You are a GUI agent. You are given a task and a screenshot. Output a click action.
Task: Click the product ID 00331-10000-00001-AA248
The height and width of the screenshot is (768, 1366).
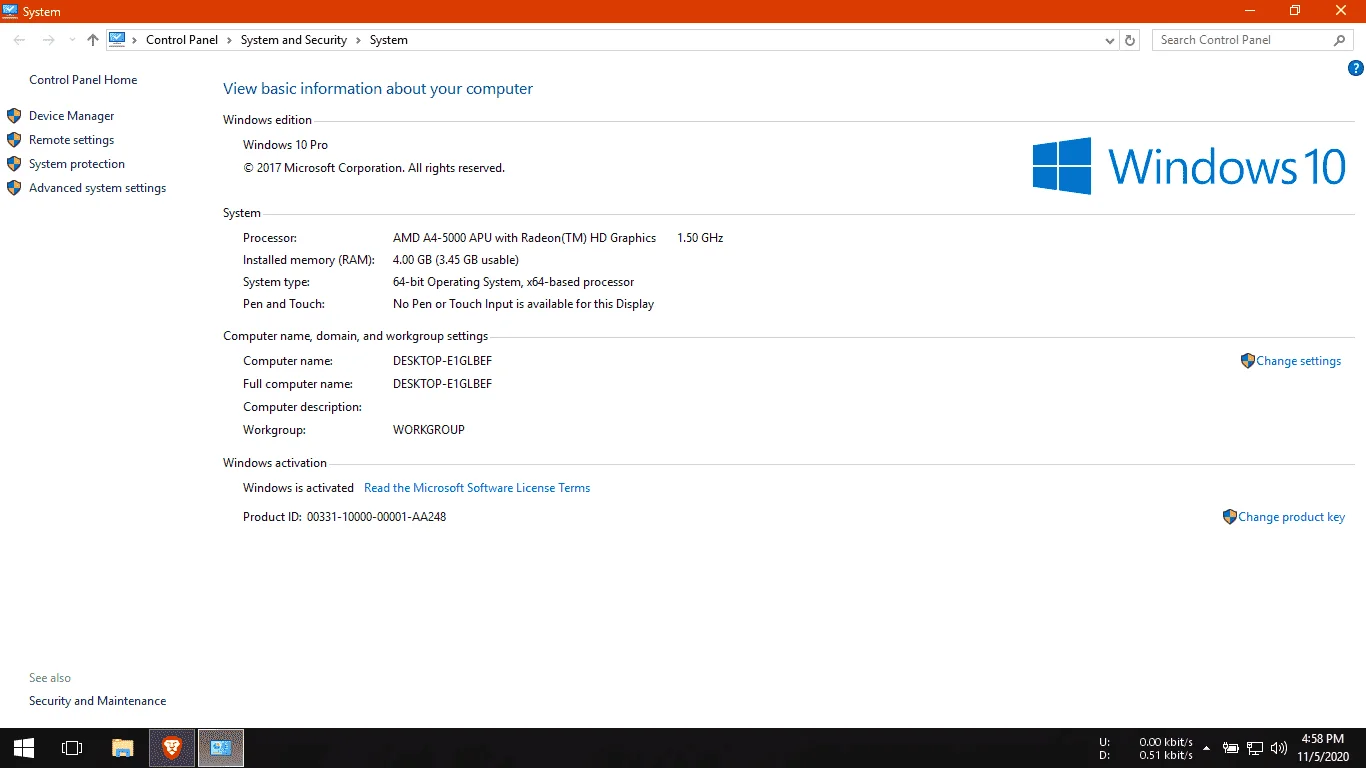[376, 517]
